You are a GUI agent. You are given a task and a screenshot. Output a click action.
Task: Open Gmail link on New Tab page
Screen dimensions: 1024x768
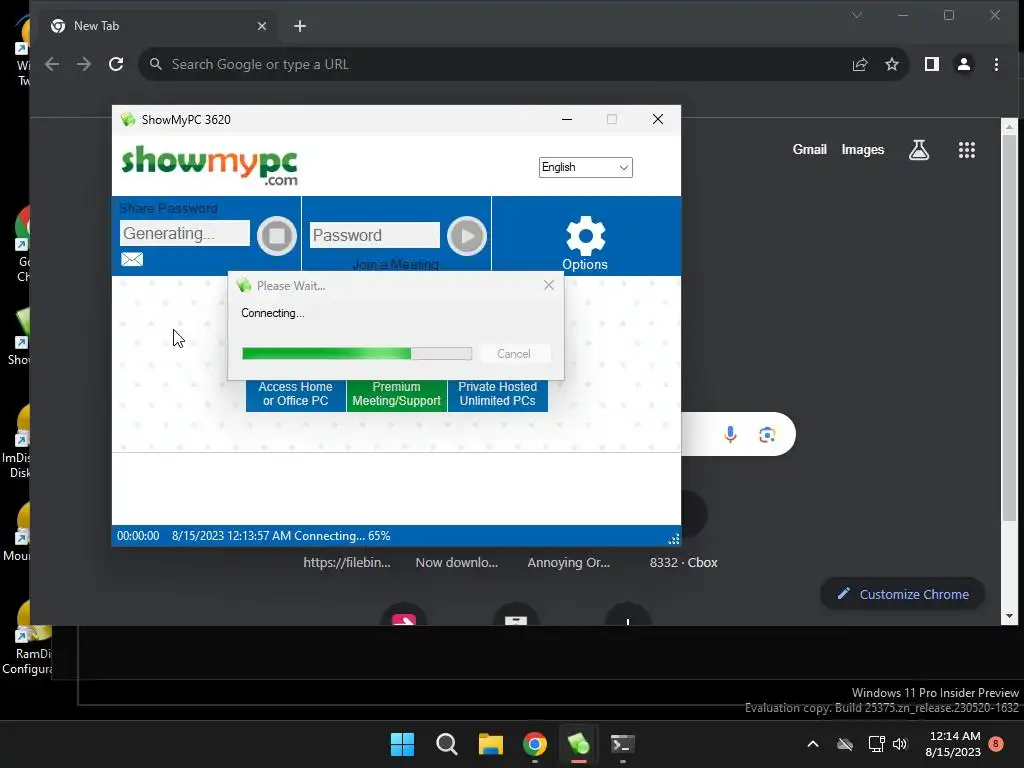coord(810,150)
